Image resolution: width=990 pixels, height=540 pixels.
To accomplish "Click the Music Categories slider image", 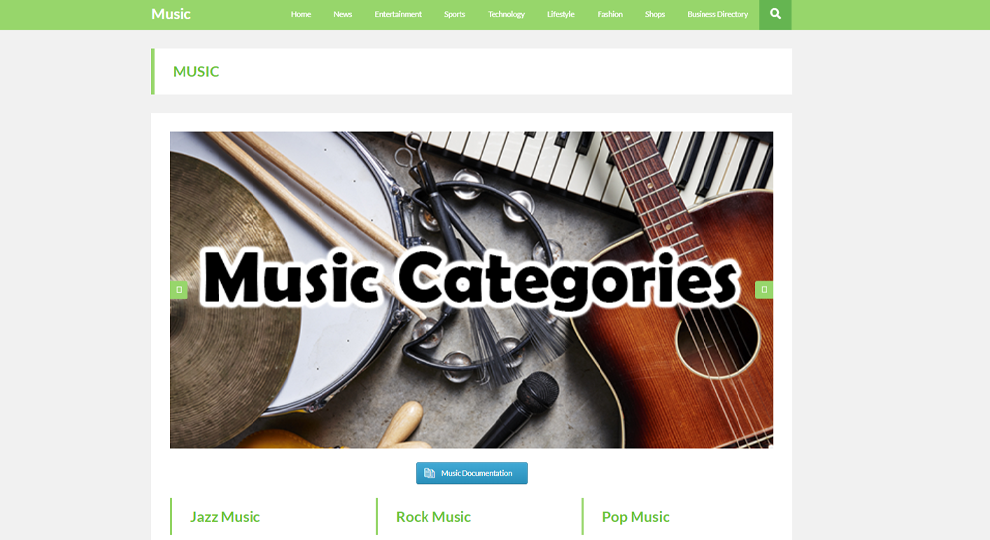I will click(471, 290).
